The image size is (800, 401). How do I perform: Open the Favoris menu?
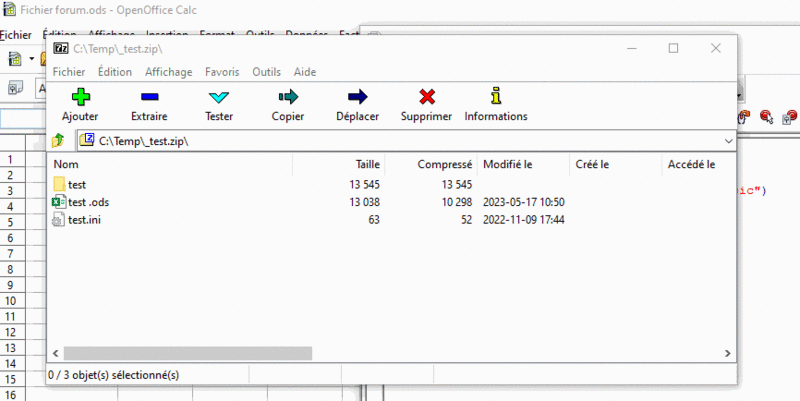click(x=222, y=72)
